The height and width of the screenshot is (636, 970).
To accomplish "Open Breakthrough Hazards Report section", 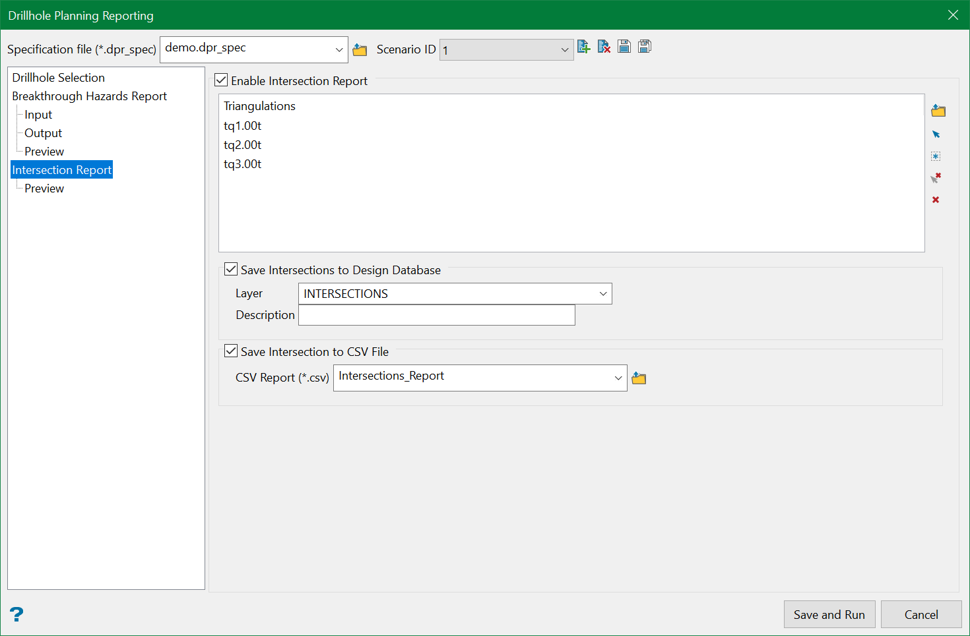I will [x=89, y=96].
